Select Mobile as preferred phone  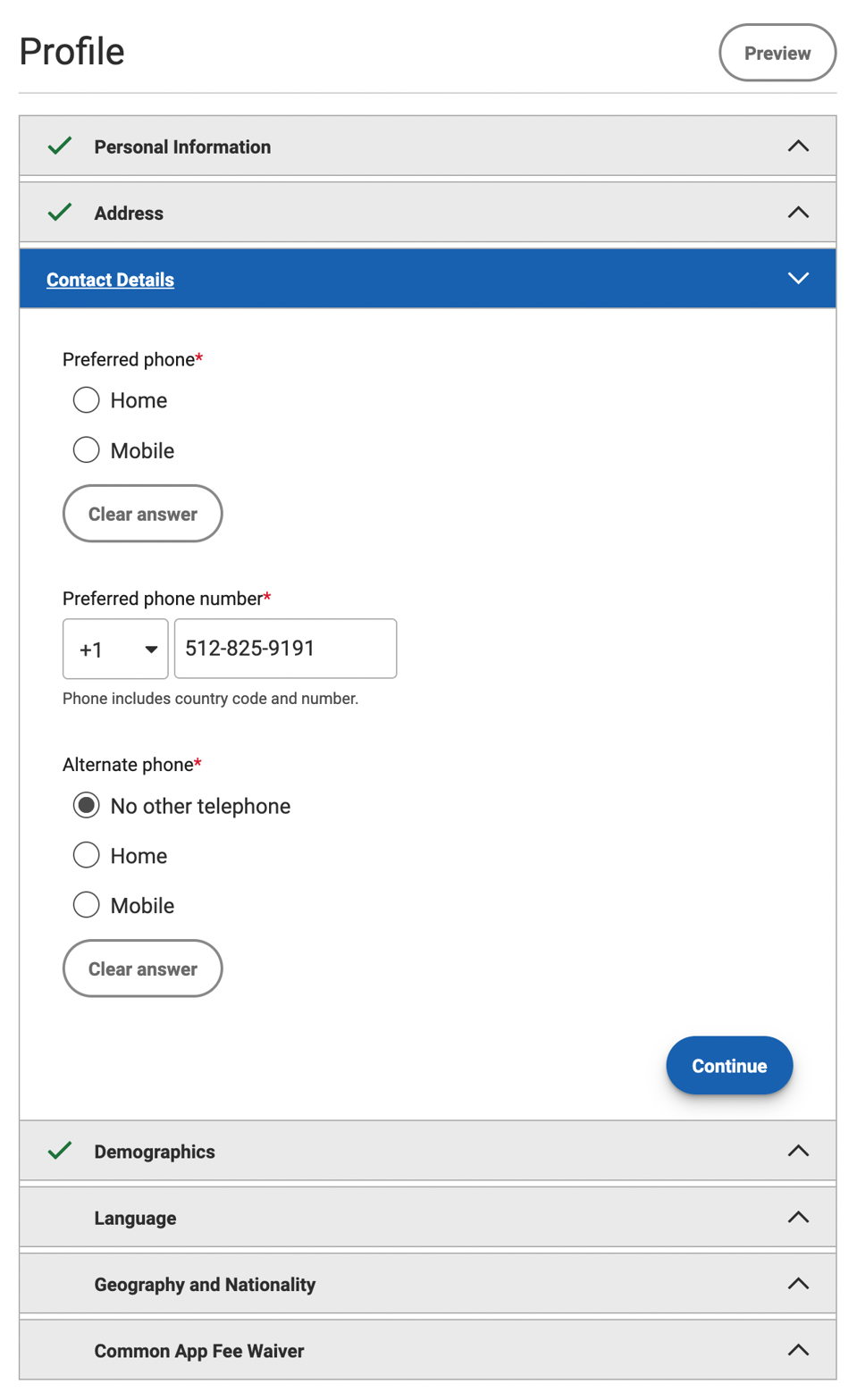click(x=86, y=449)
